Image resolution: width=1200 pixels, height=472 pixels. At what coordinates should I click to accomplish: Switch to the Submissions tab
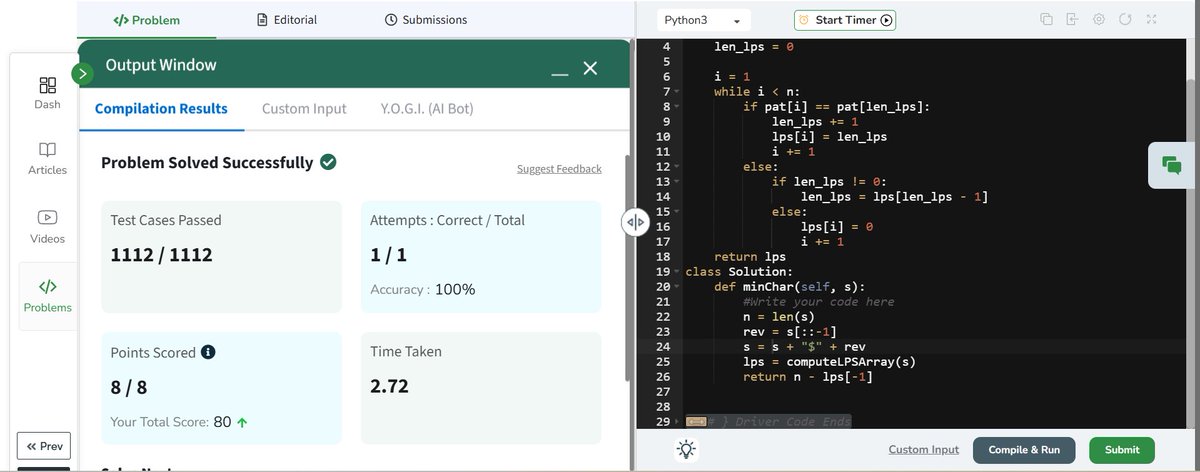[x=426, y=19]
